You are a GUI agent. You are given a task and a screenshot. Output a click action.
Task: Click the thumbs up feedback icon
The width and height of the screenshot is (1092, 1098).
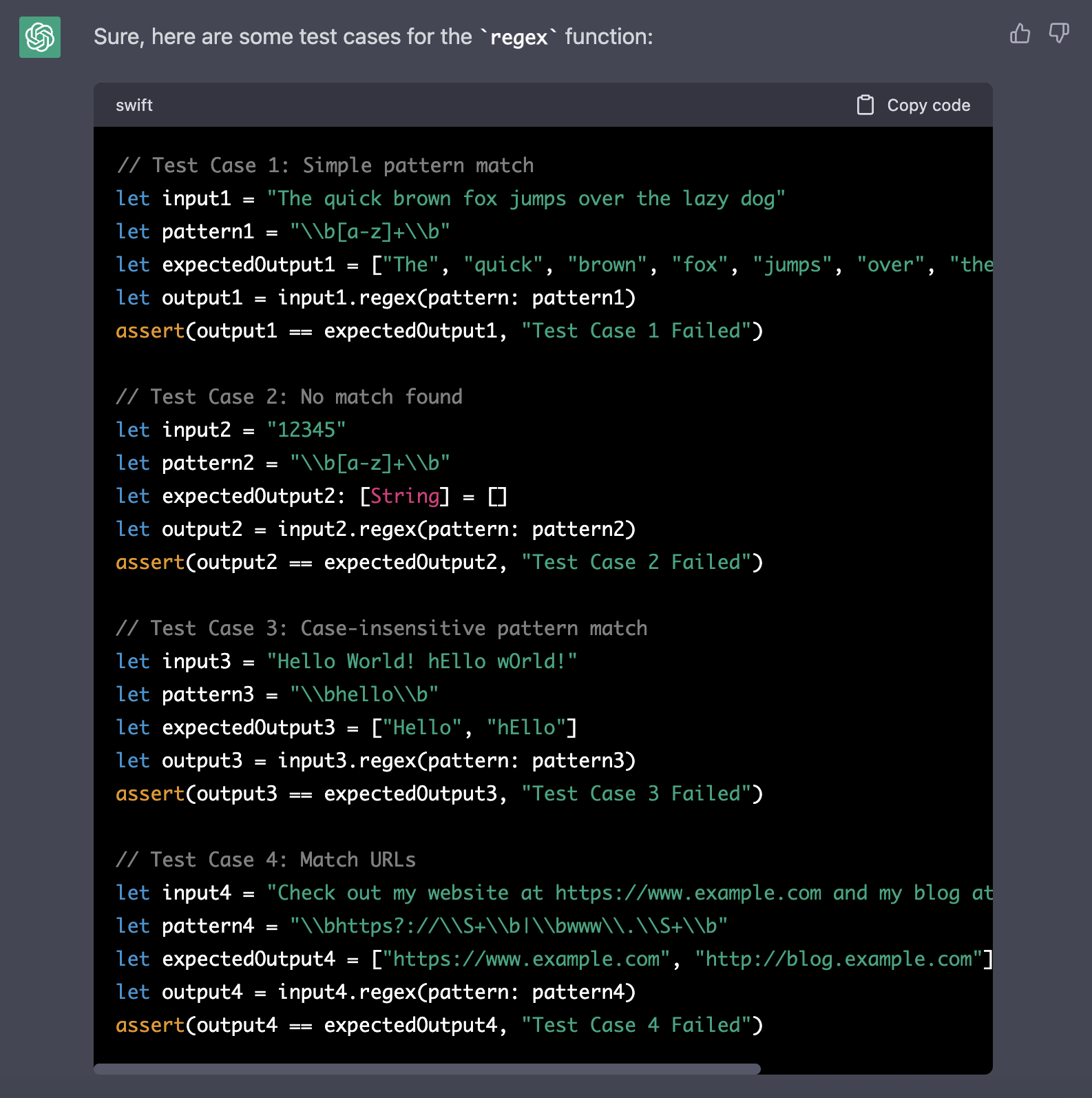coord(1020,33)
